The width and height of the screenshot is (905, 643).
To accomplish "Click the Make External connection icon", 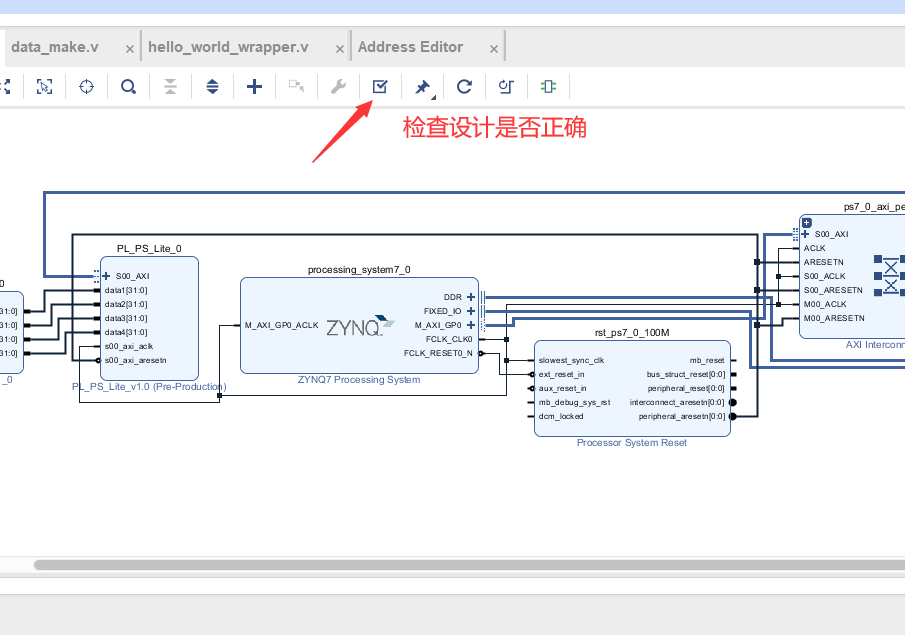I will click(x=297, y=87).
